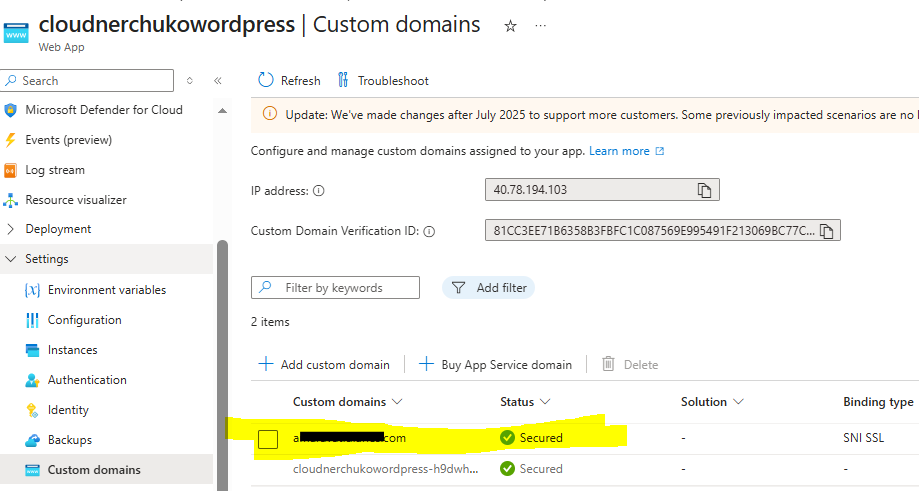Open Microsoft Defender for Cloud
The height and width of the screenshot is (491, 919).
point(104,110)
